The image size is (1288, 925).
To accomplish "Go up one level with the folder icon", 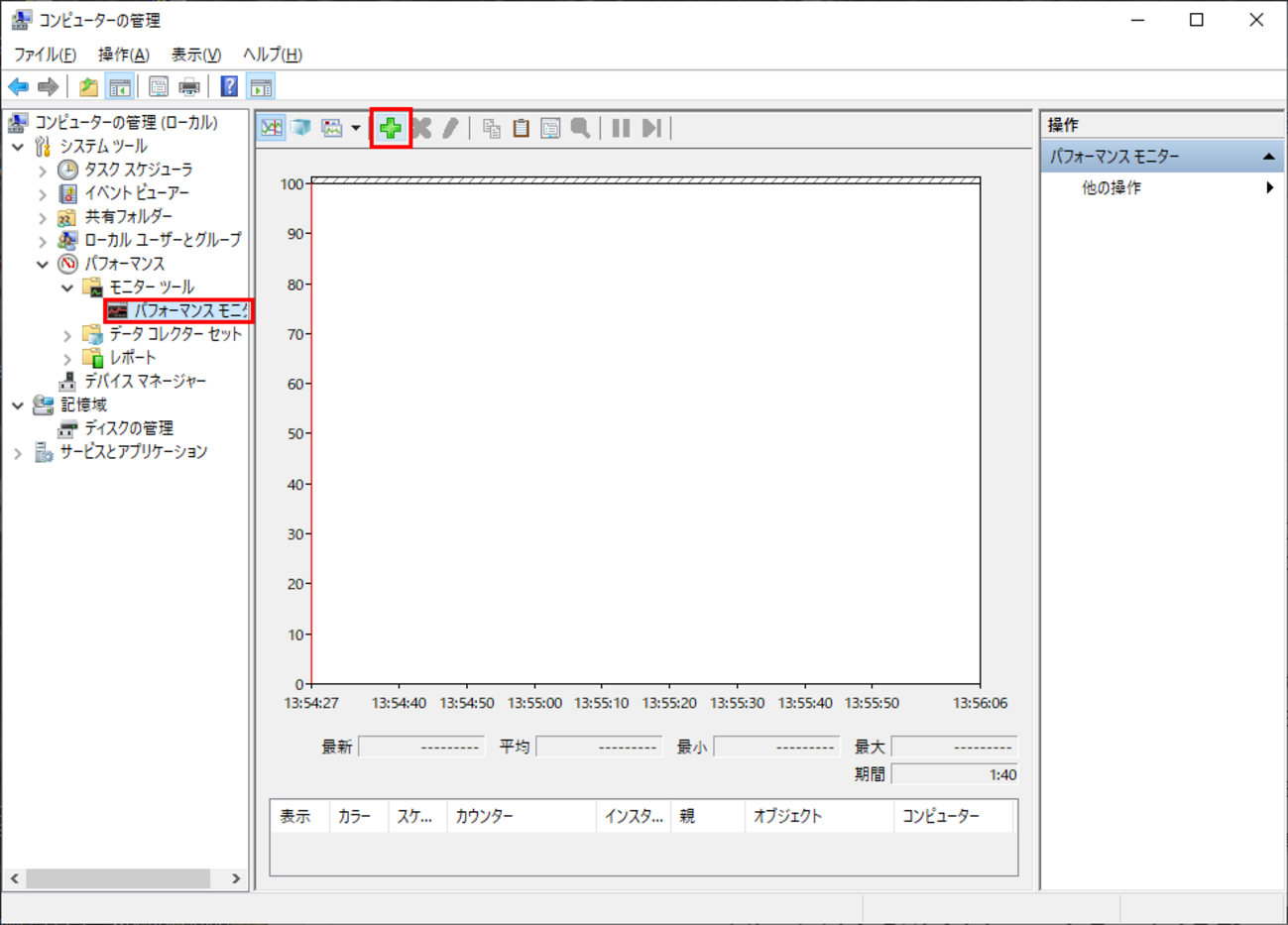I will pyautogui.click(x=89, y=87).
